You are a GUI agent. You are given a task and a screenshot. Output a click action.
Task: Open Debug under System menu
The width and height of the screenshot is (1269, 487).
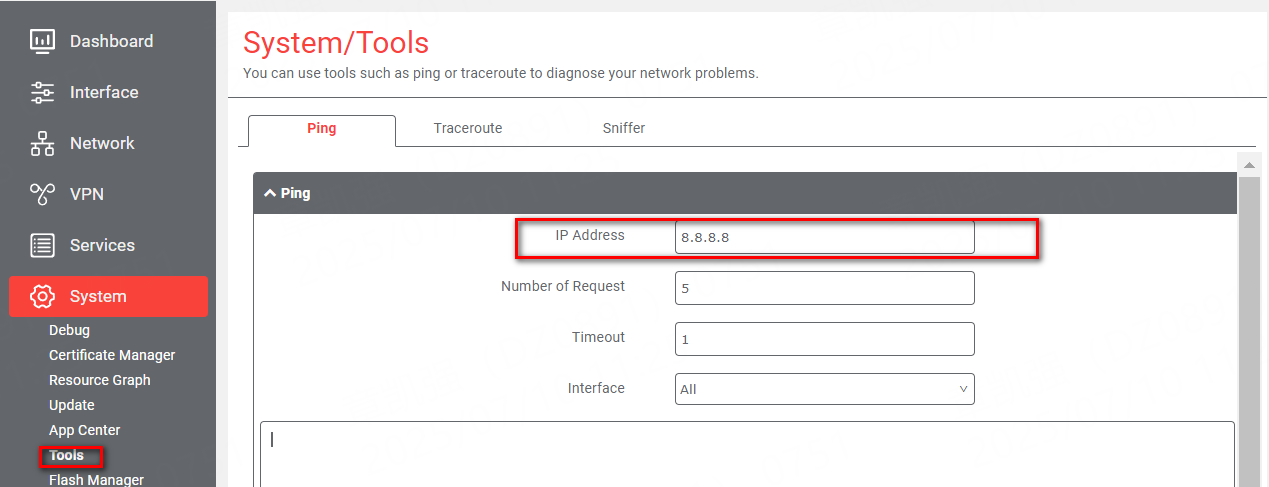[69, 330]
